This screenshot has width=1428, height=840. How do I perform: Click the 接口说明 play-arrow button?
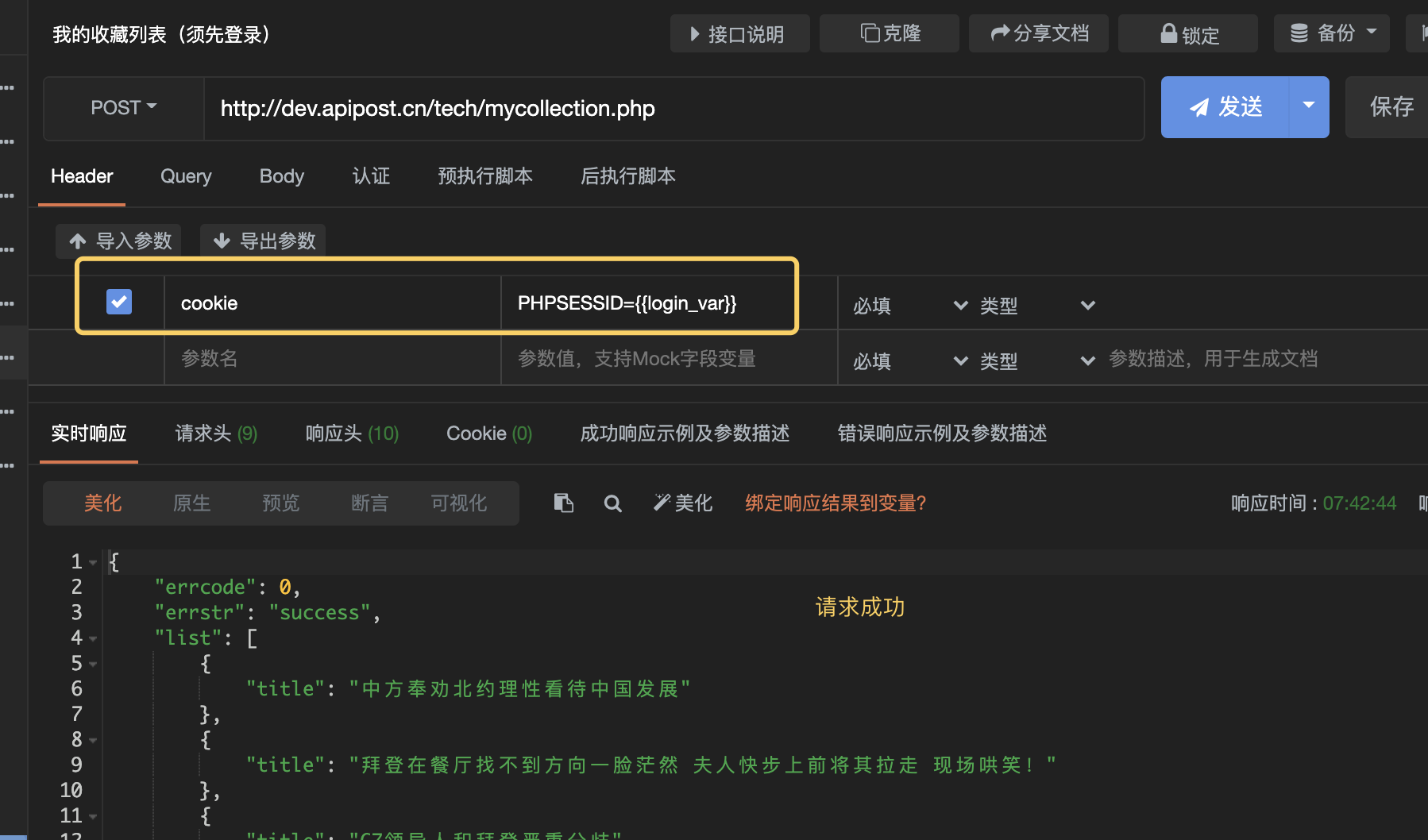pyautogui.click(x=739, y=33)
